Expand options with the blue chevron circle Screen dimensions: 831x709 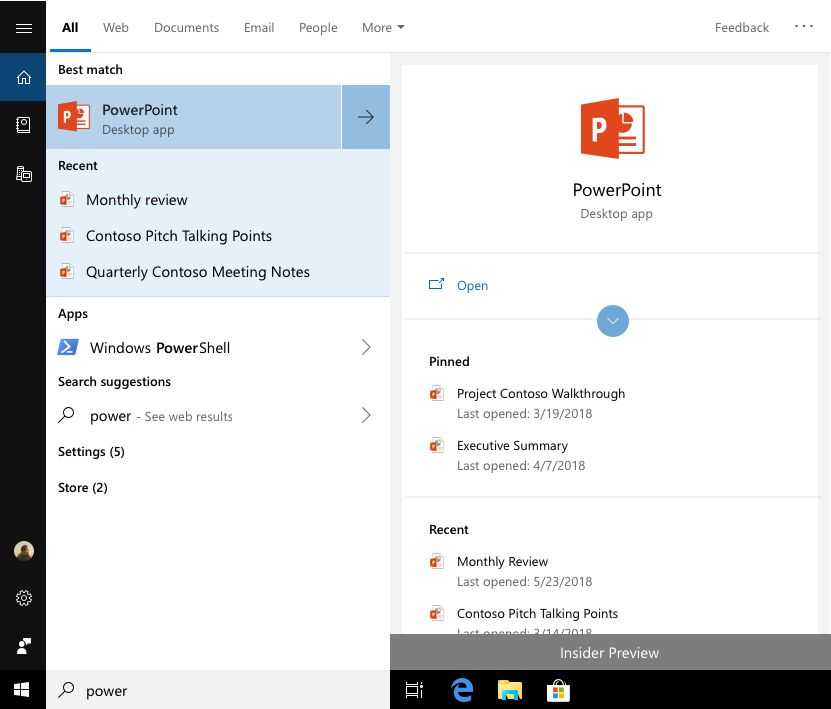[612, 320]
